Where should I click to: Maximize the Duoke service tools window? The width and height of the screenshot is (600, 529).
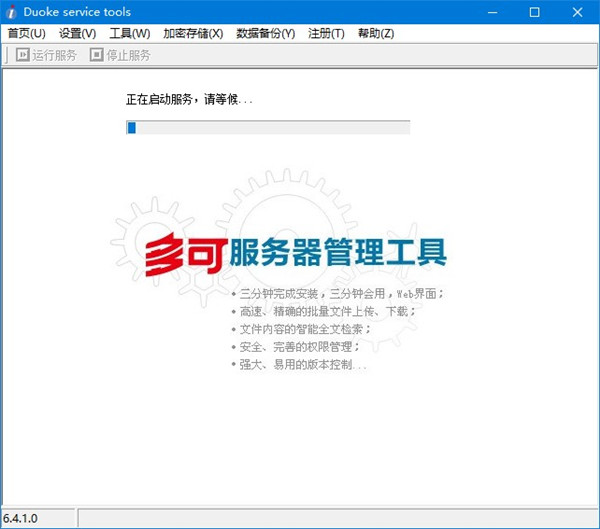(535, 12)
